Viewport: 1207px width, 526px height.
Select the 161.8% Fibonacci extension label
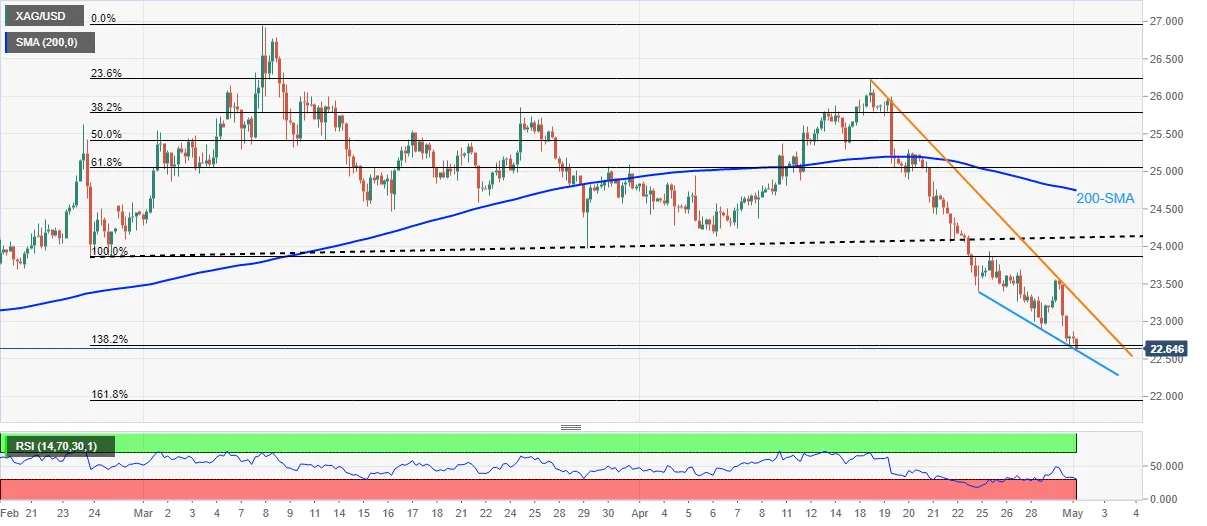[x=109, y=394]
